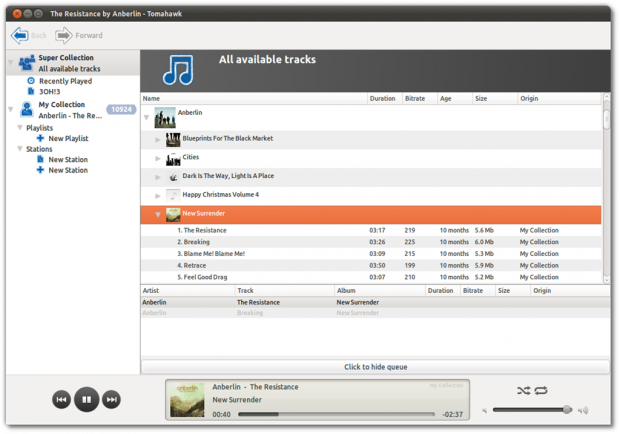The image size is (620, 434).
Task: Pause playback with the pause button
Action: (x=87, y=400)
